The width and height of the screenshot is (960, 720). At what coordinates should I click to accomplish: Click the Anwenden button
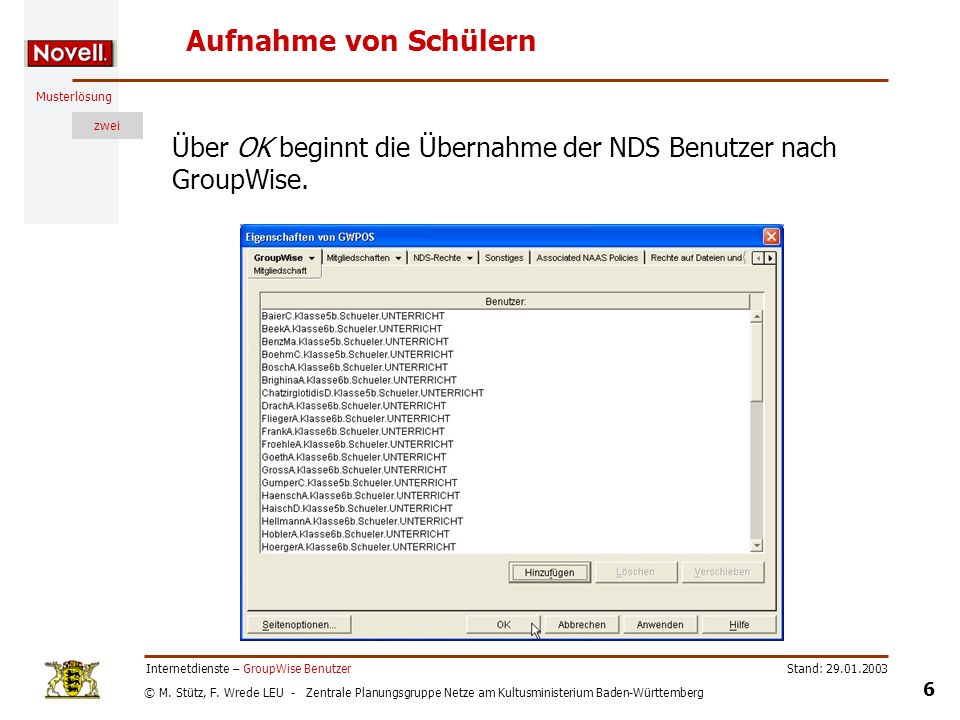pos(660,624)
